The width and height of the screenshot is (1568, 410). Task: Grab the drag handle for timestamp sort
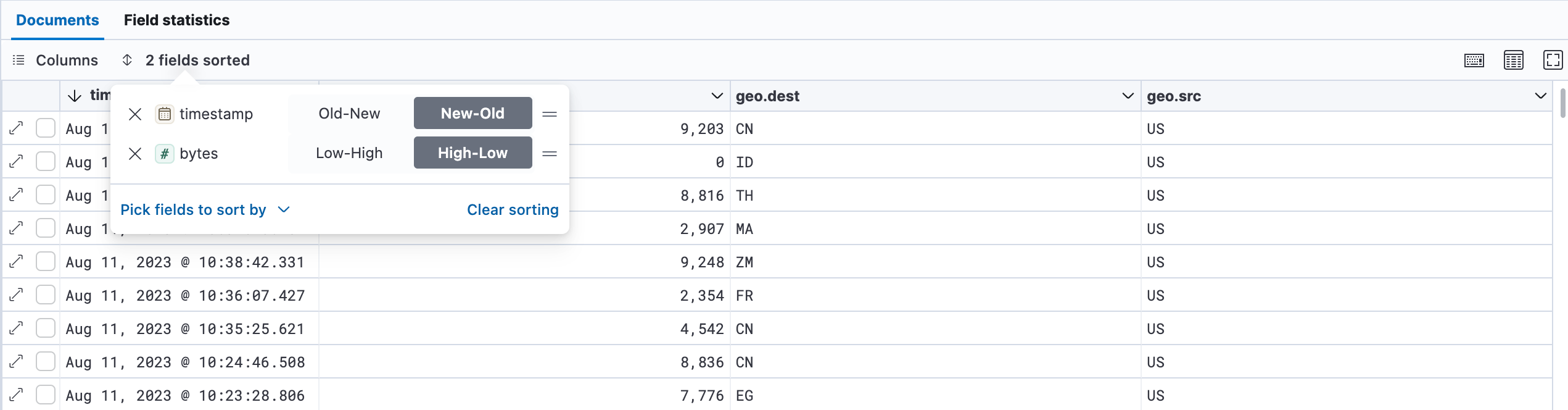coord(550,114)
